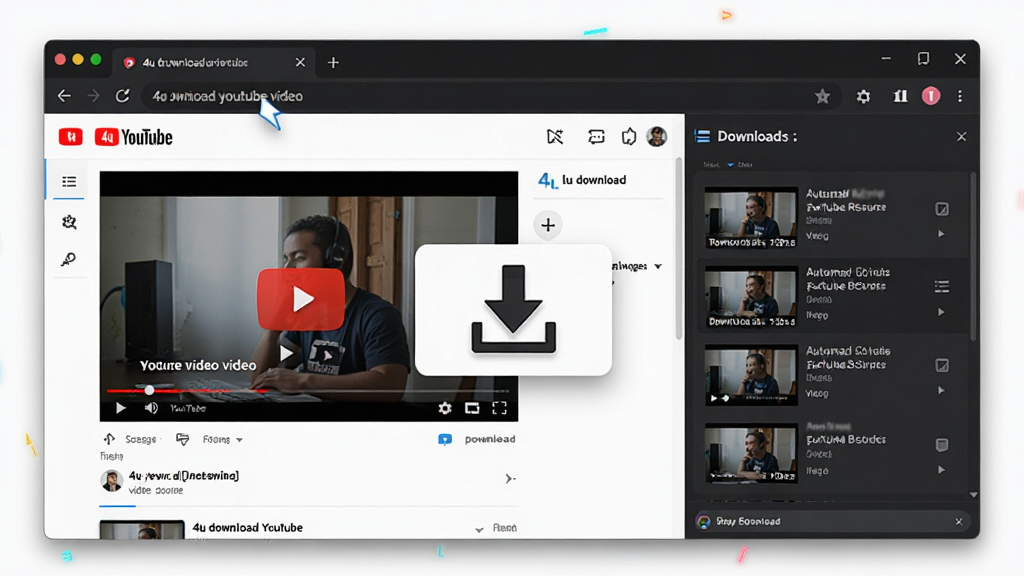Click the Downloads panel scrollbar

tap(973, 256)
